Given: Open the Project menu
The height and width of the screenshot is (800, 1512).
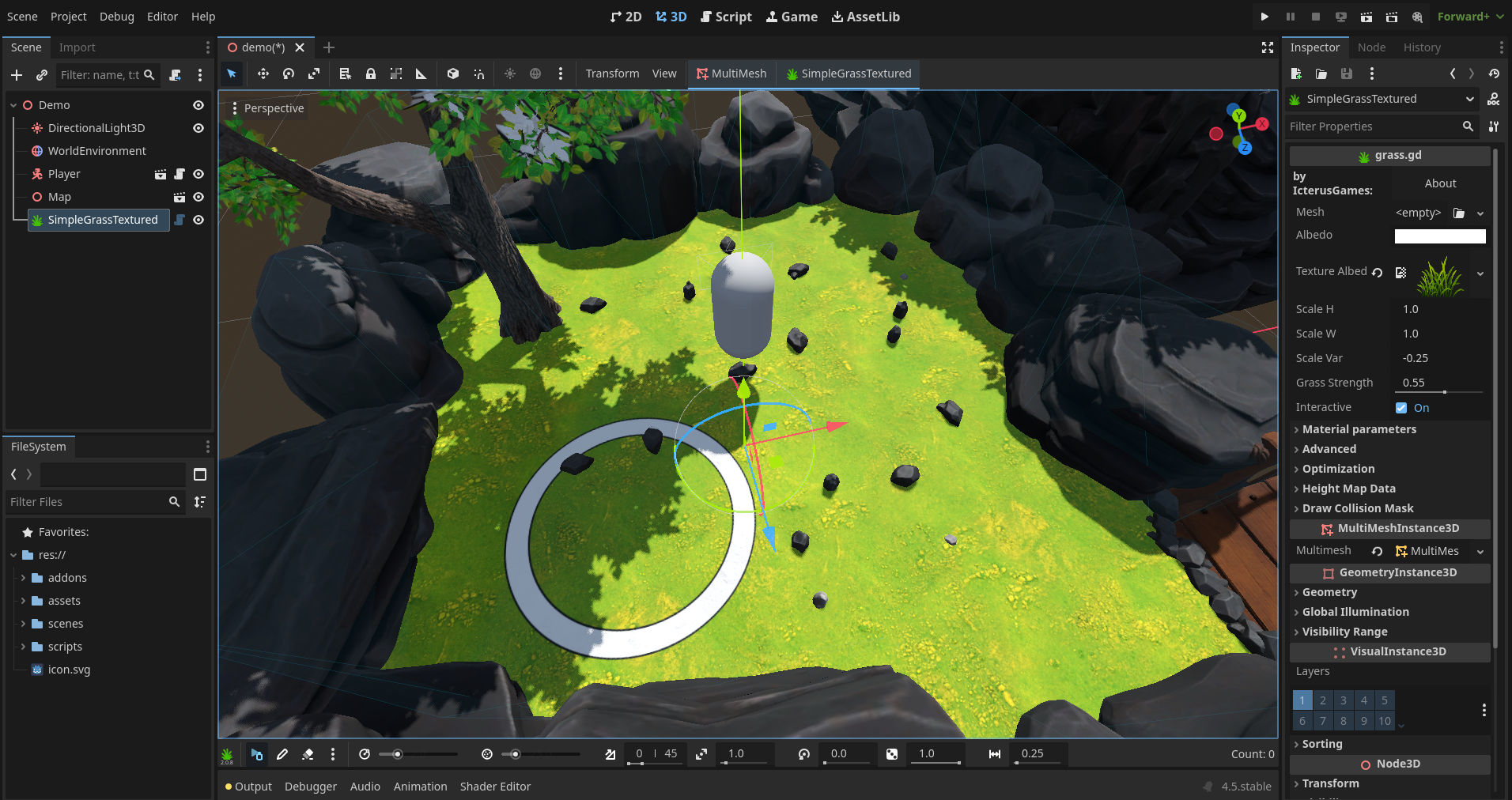Looking at the screenshot, I should click(x=68, y=17).
